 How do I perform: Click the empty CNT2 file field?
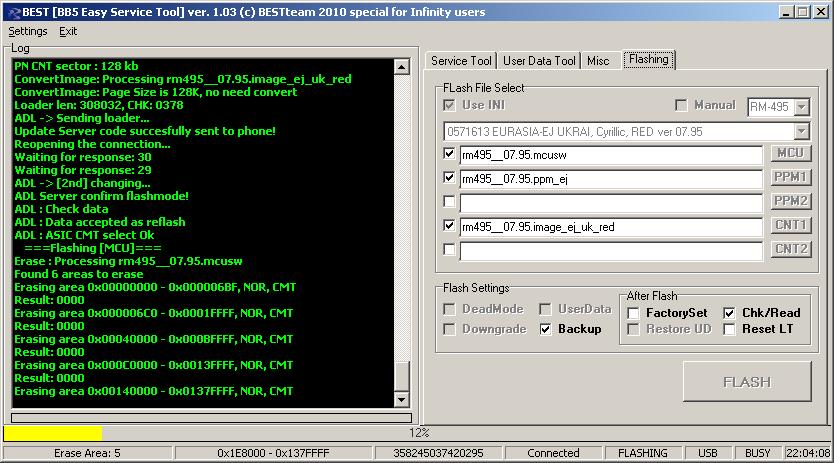pyautogui.click(x=611, y=251)
